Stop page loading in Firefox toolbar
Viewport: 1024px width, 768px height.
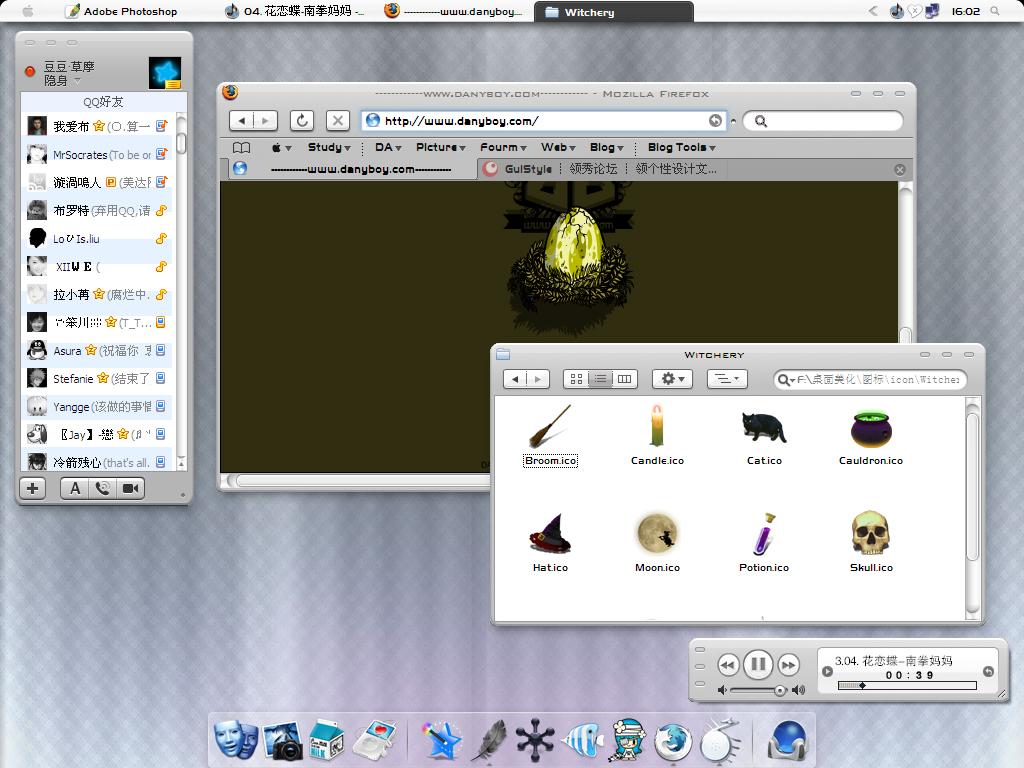tap(338, 120)
